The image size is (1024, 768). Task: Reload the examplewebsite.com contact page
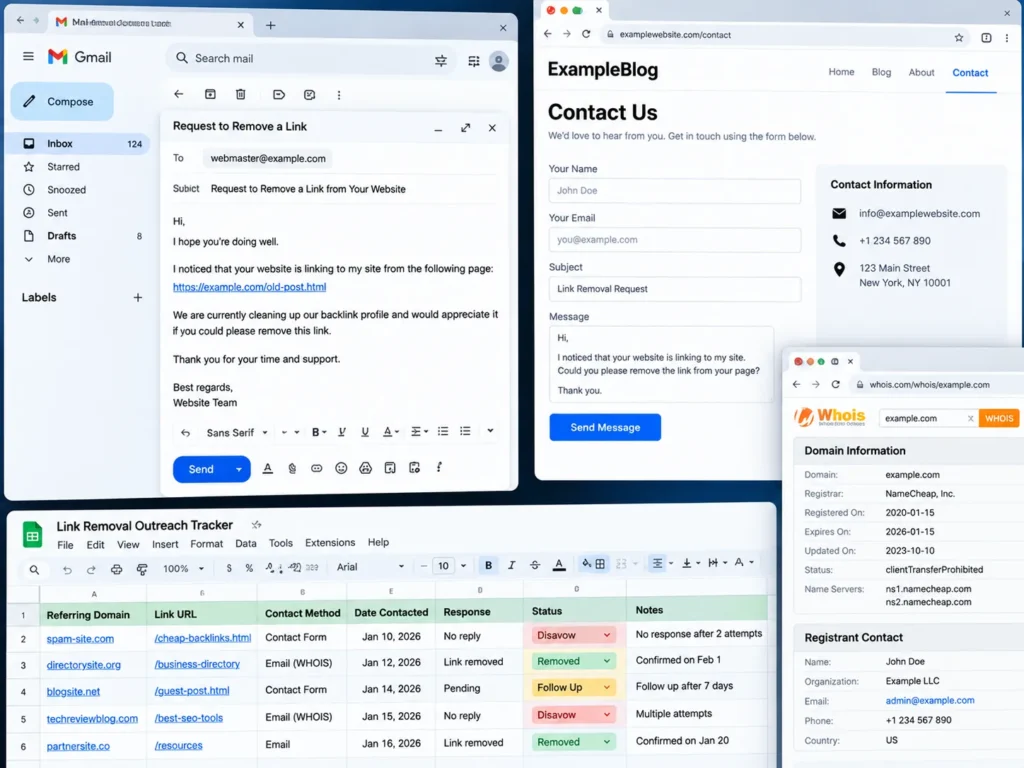click(586, 34)
